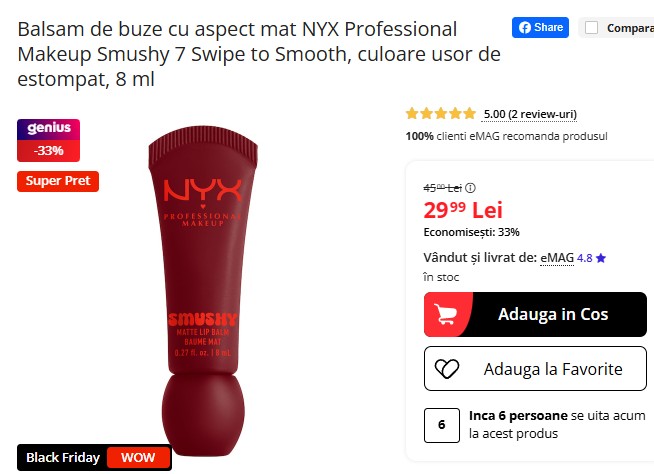Click the product title heading
Viewport: 654px width, 474px height.
(x=259, y=54)
